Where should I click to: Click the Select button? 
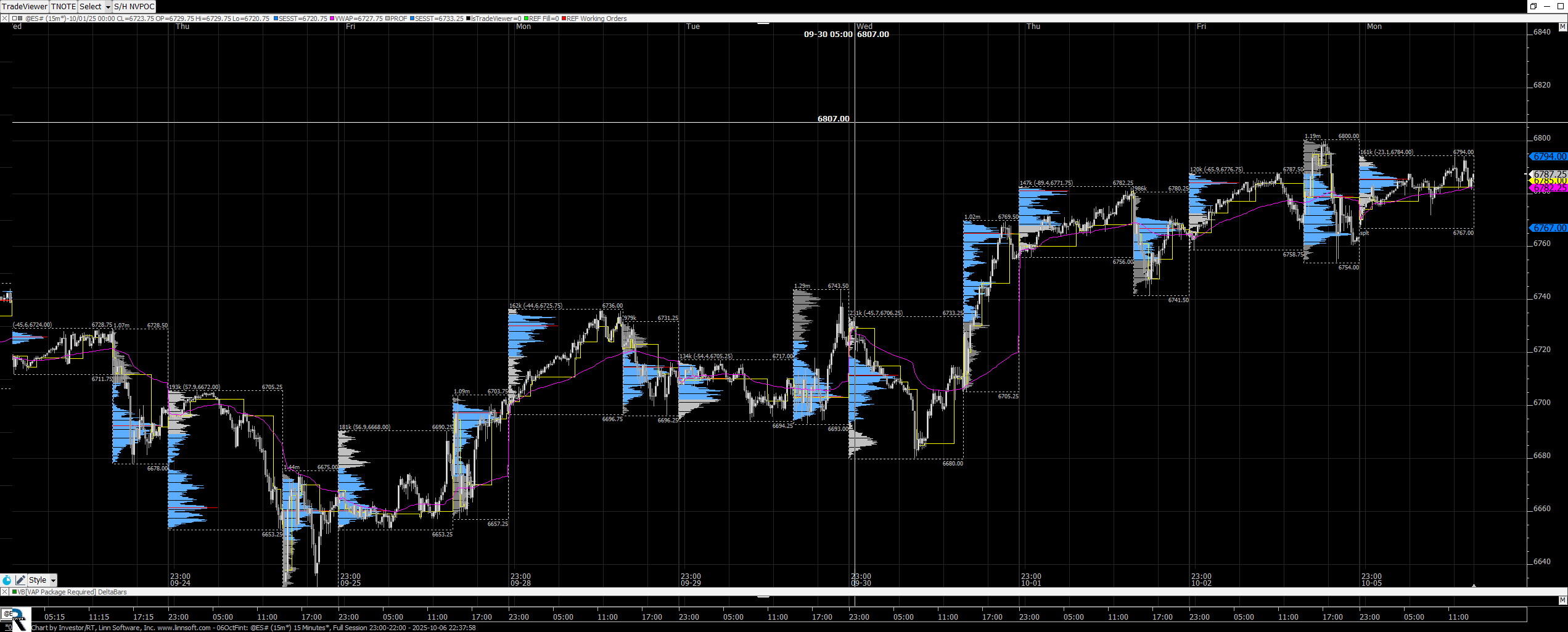pyautogui.click(x=91, y=7)
